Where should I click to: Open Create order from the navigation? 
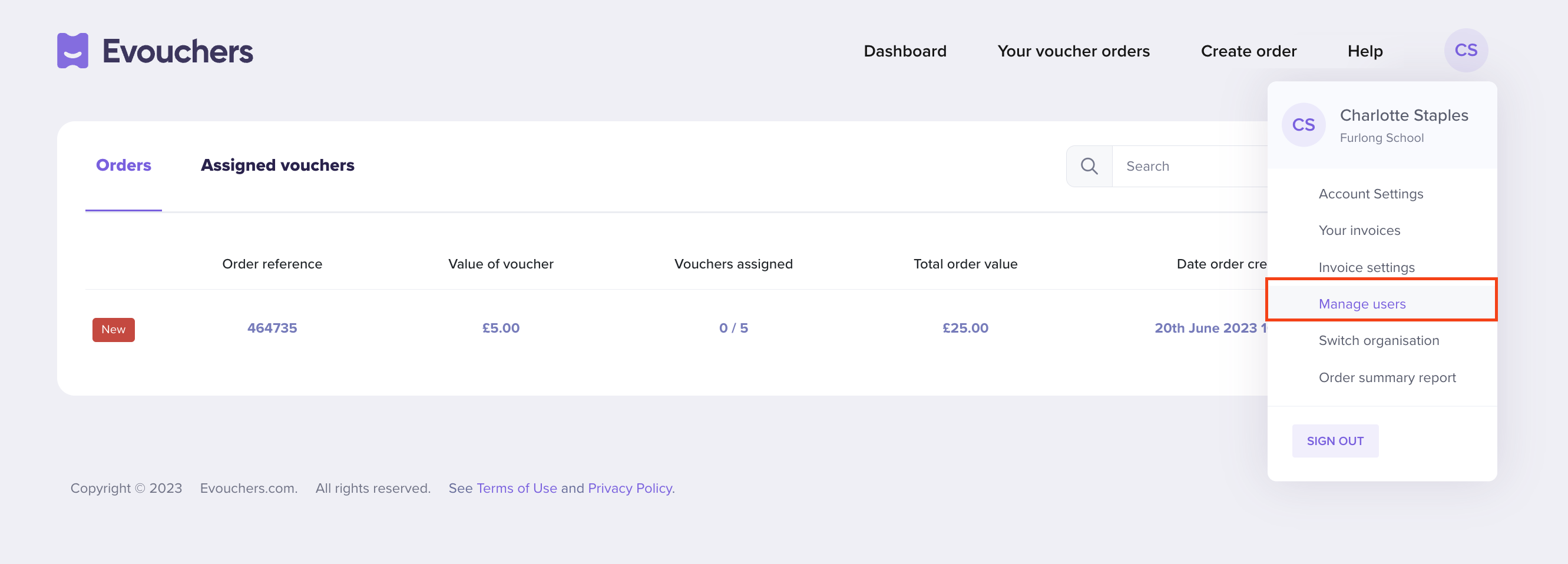(x=1248, y=51)
